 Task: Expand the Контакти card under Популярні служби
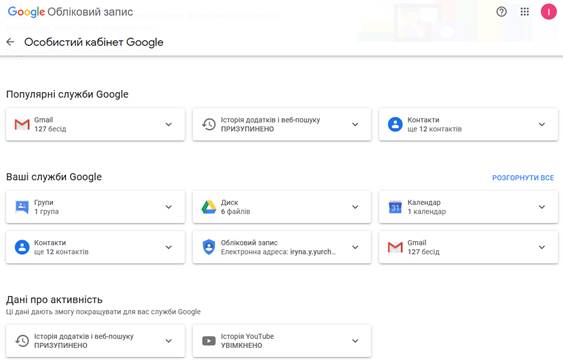tap(542, 124)
